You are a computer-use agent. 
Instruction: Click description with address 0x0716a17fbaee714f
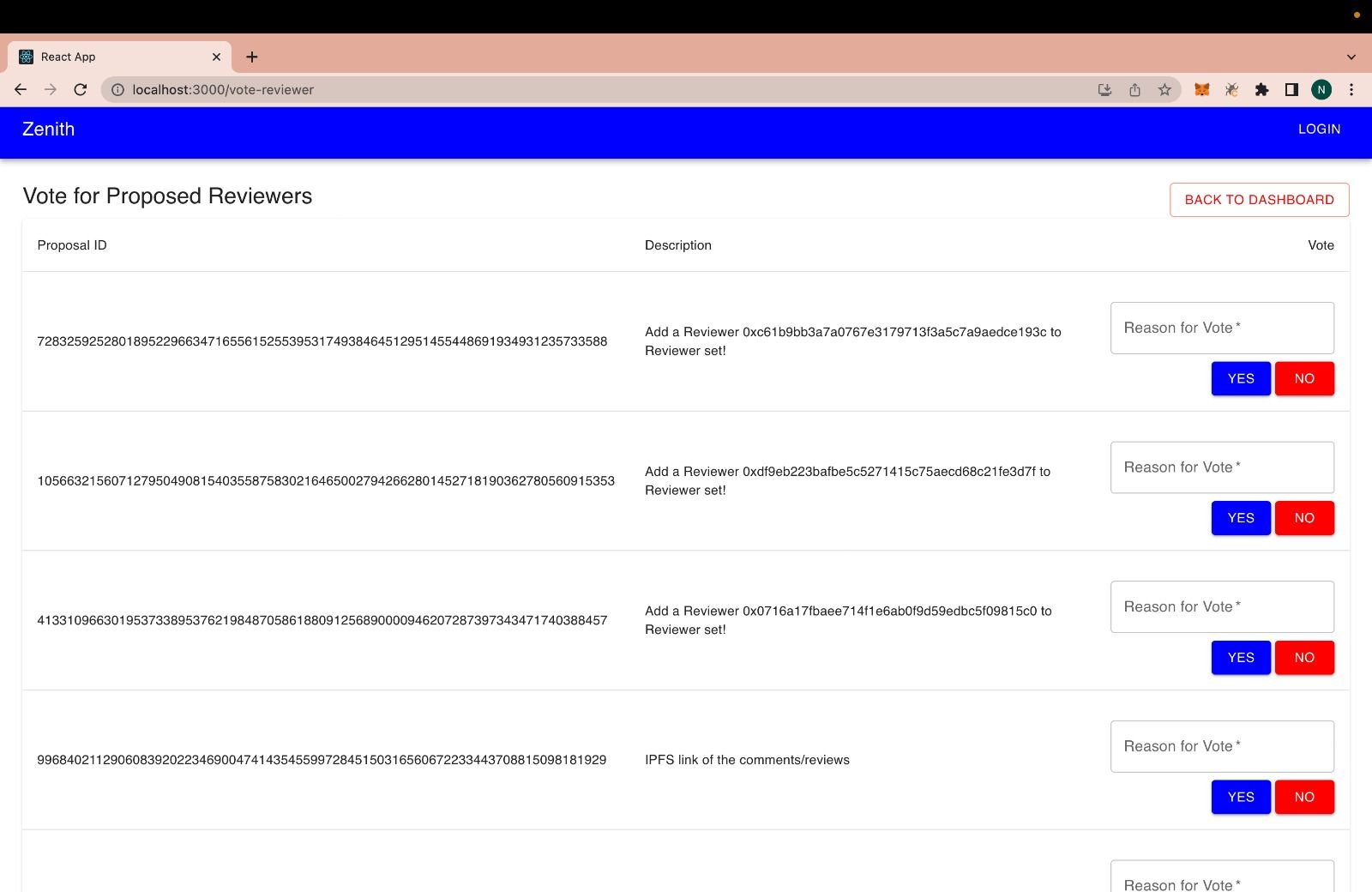[848, 620]
